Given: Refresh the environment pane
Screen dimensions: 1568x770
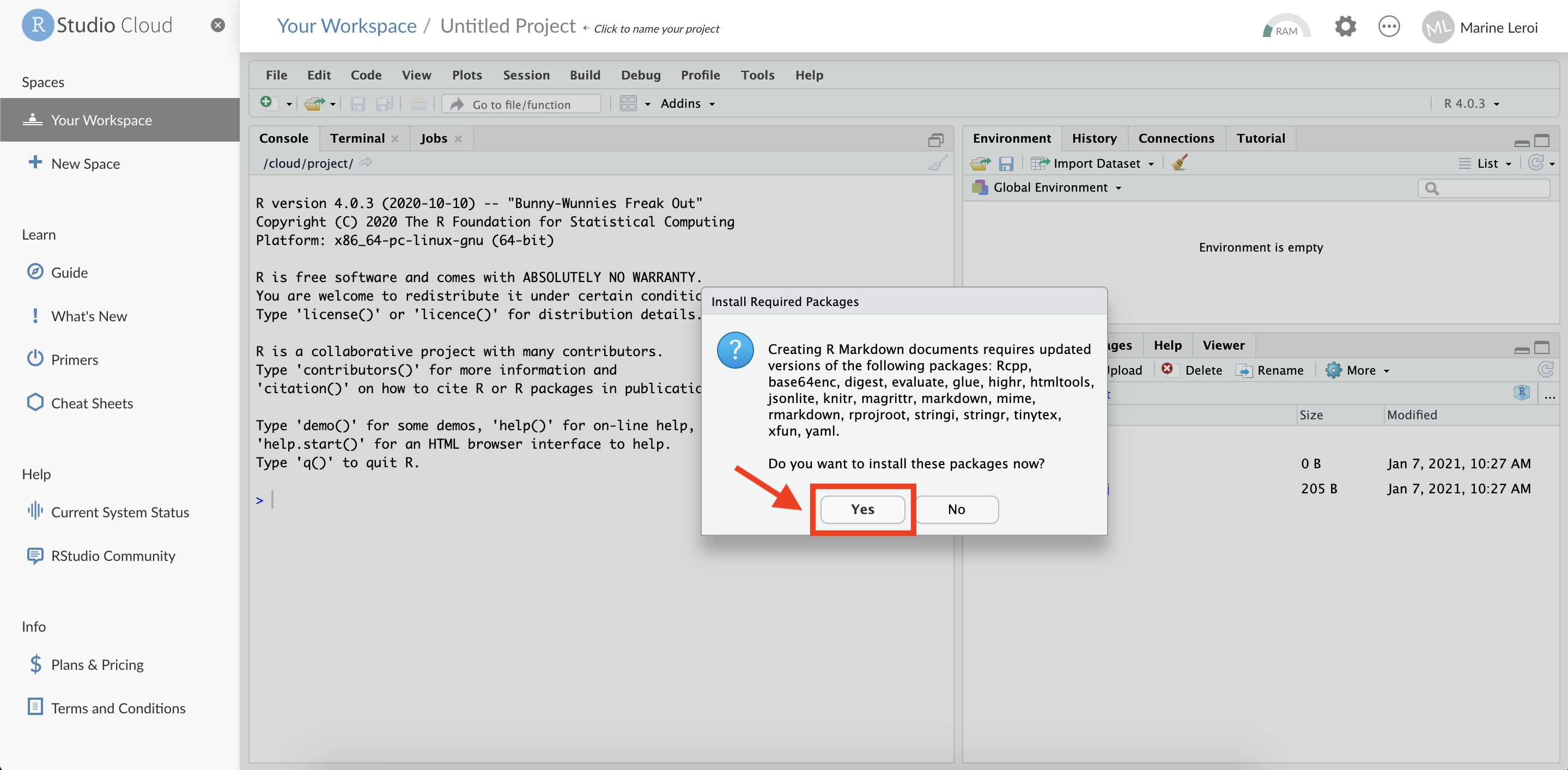Looking at the screenshot, I should [1536, 162].
